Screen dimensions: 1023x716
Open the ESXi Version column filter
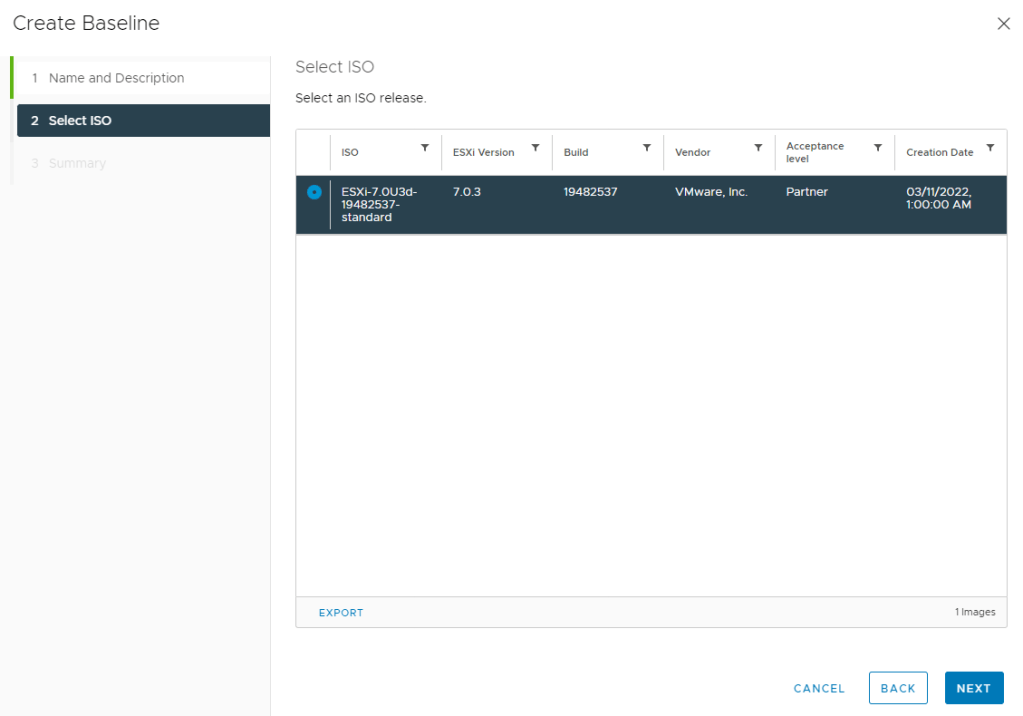(535, 148)
